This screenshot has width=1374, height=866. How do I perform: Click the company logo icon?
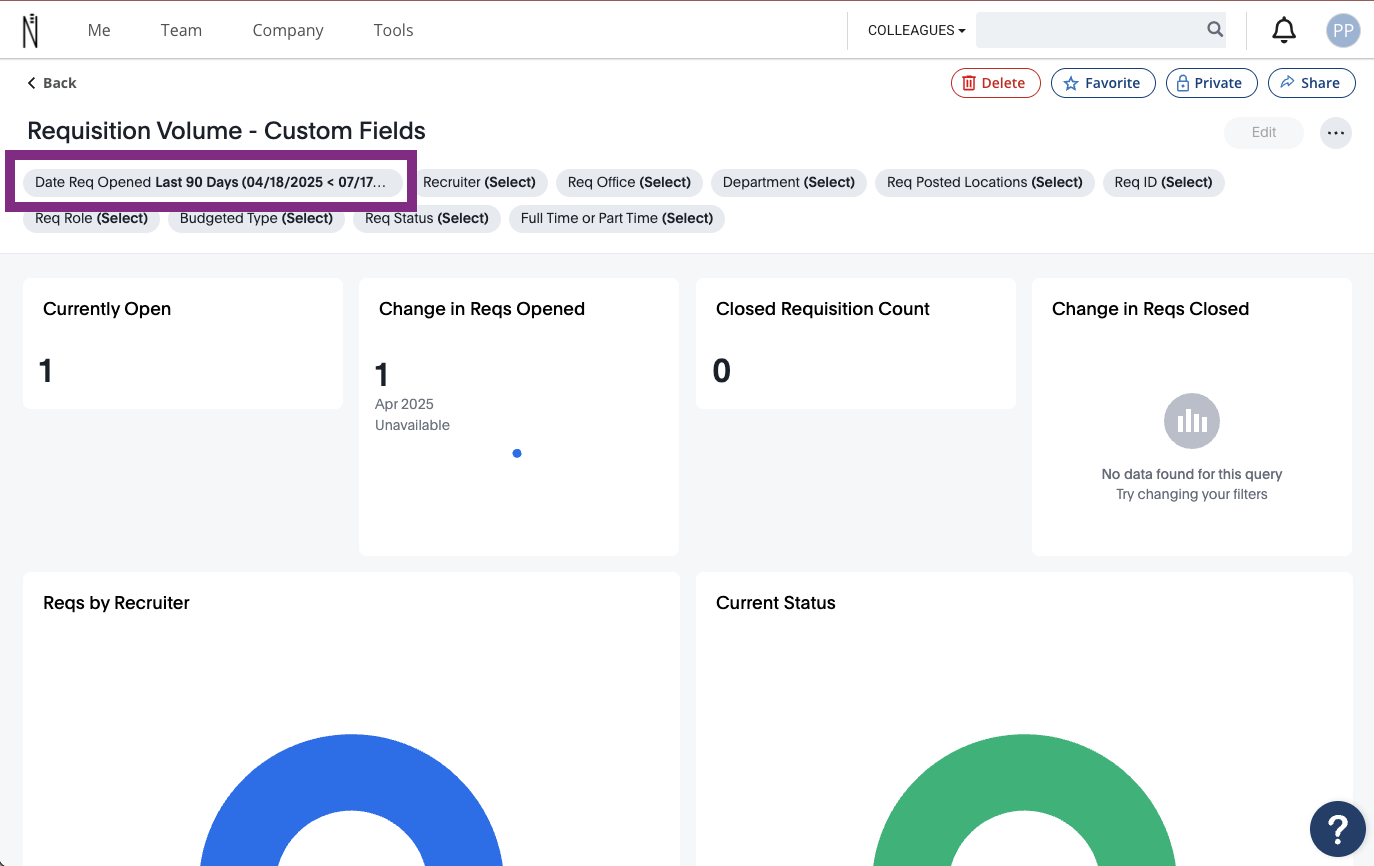(x=31, y=30)
